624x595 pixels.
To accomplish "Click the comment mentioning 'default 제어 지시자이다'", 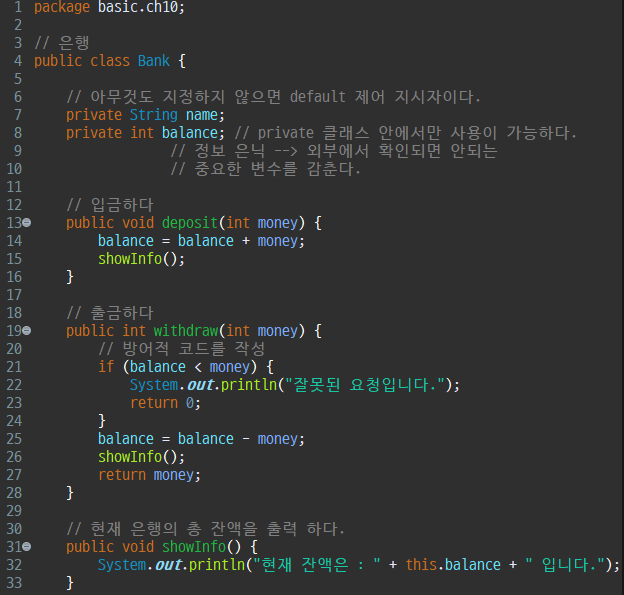I will click(273, 97).
